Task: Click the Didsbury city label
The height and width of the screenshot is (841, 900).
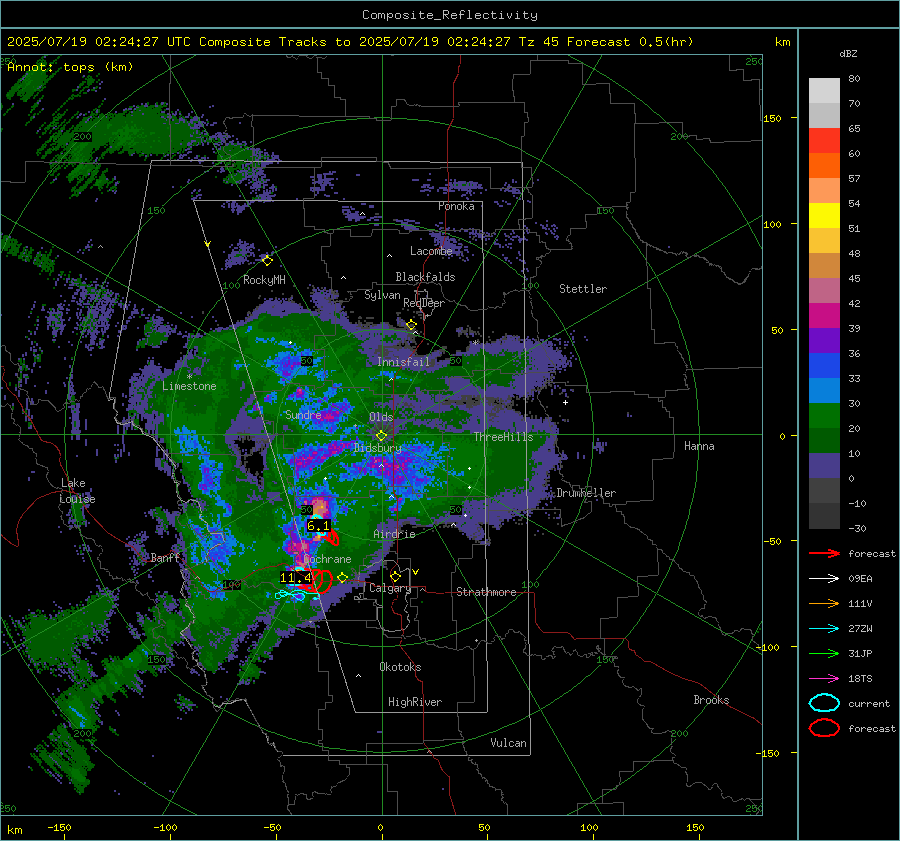Action: click(x=378, y=448)
